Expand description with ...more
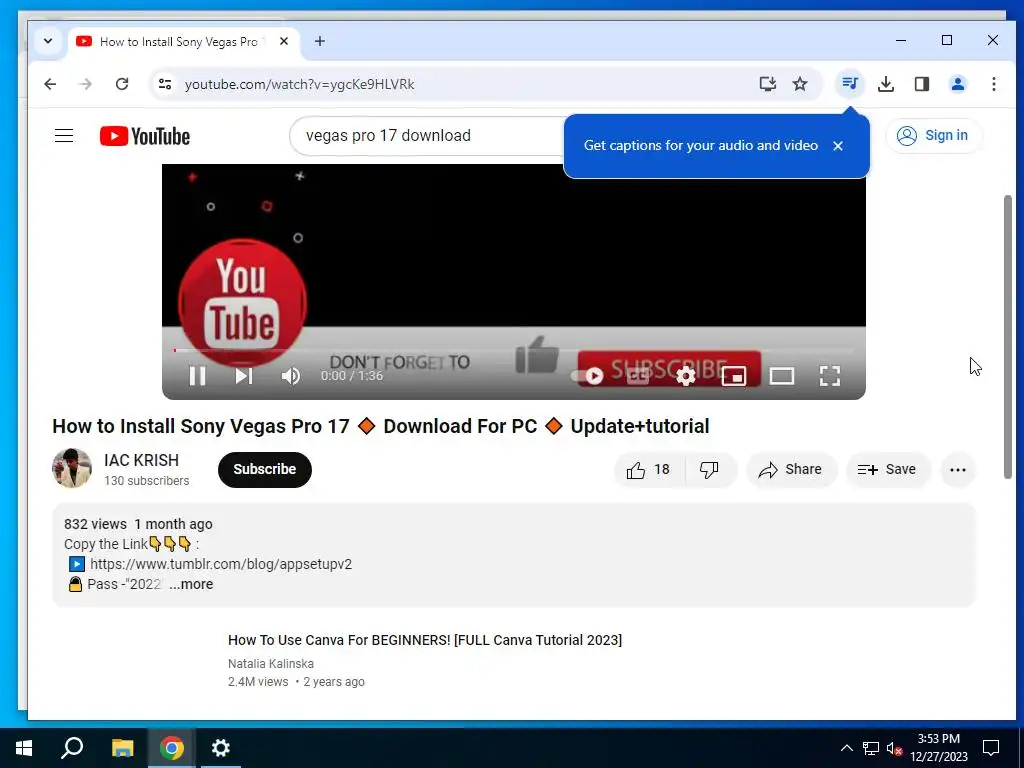 pos(191,584)
